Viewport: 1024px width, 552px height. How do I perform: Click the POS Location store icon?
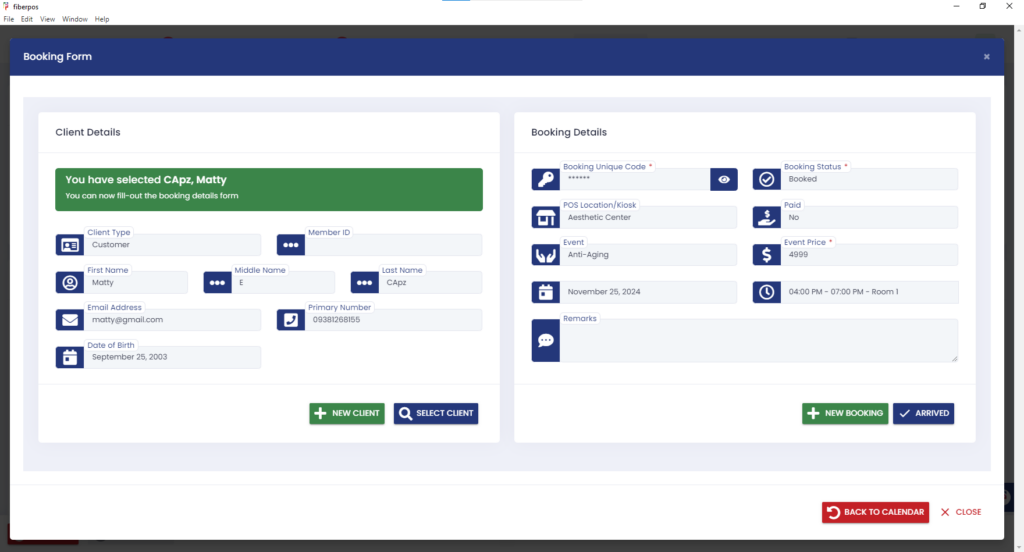click(x=545, y=218)
